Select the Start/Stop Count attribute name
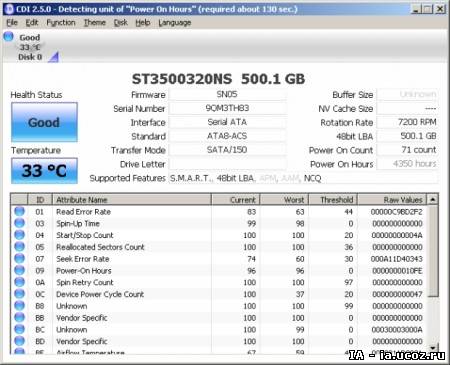Viewport: 450px width, 365px height. pos(85,235)
